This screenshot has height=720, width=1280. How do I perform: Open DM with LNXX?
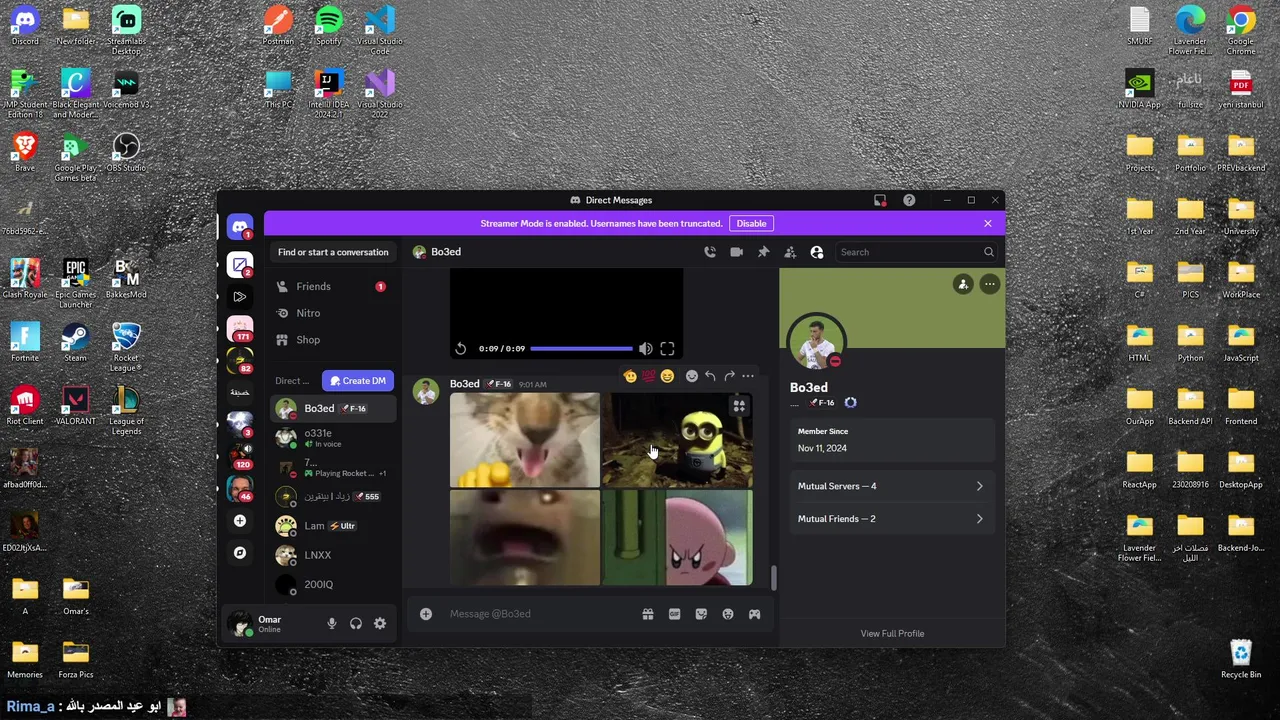pyautogui.click(x=332, y=555)
